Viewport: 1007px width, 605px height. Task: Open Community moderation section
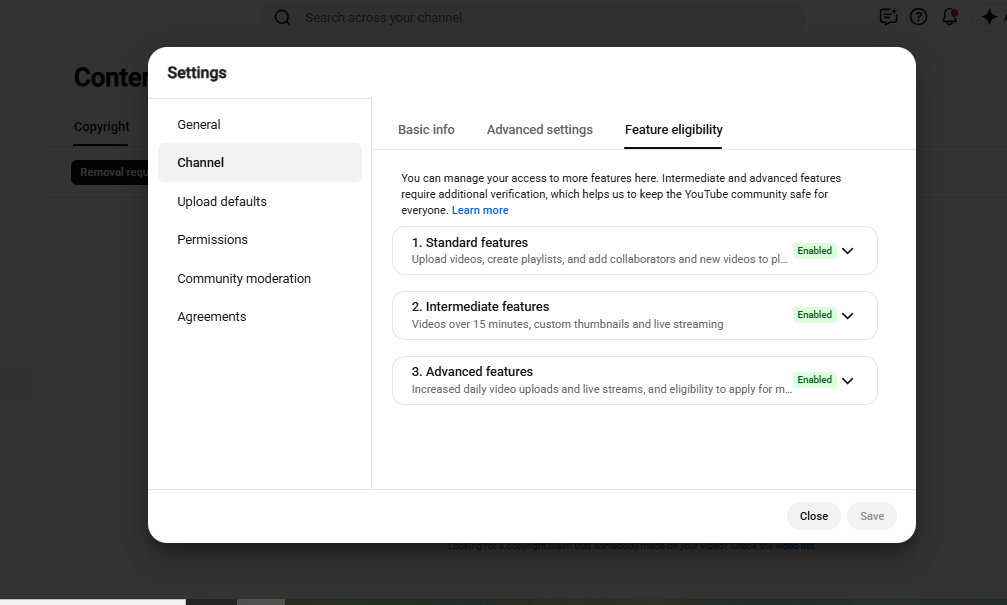(x=243, y=279)
